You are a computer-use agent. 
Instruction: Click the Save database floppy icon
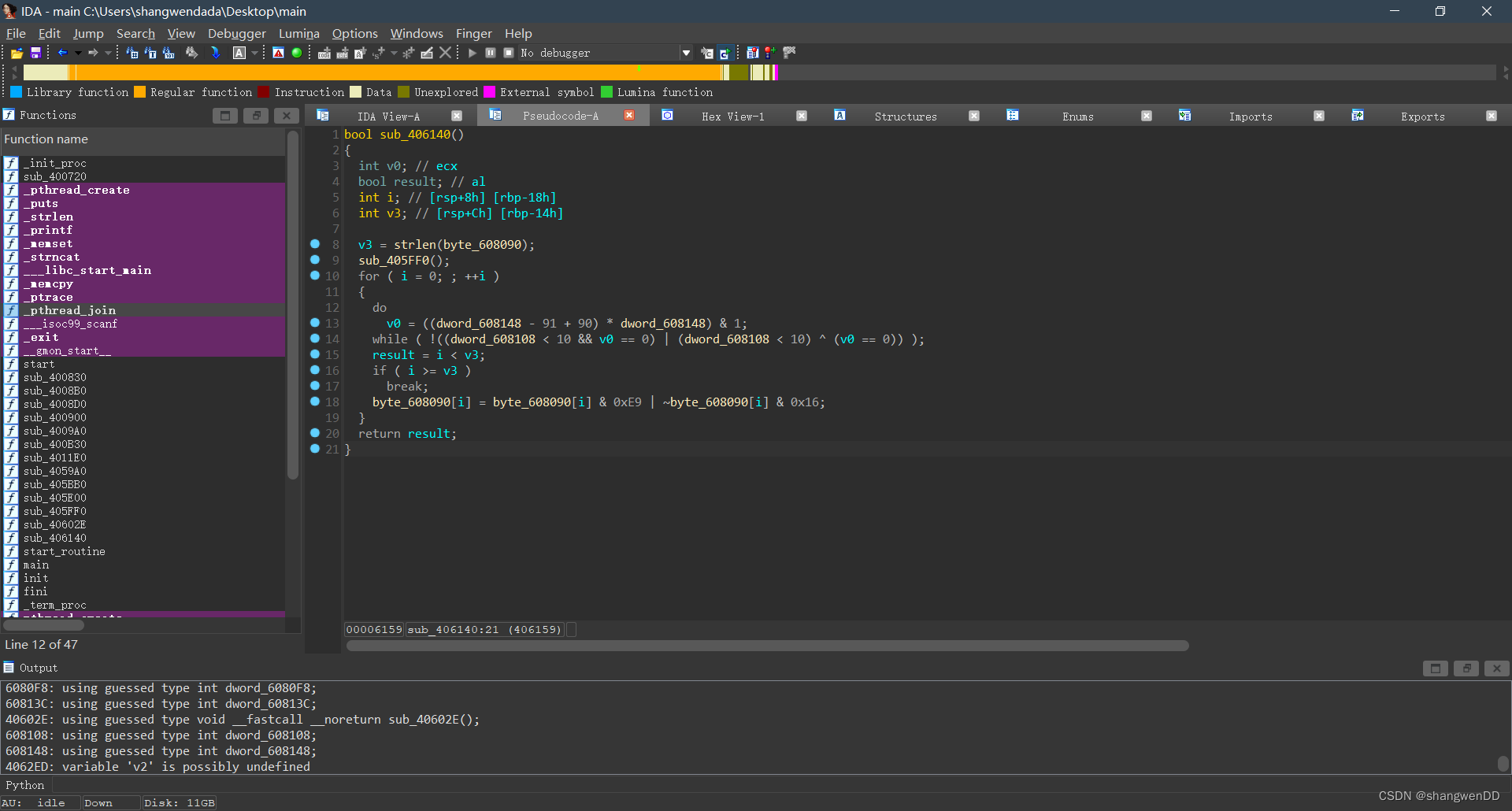pyautogui.click(x=35, y=53)
